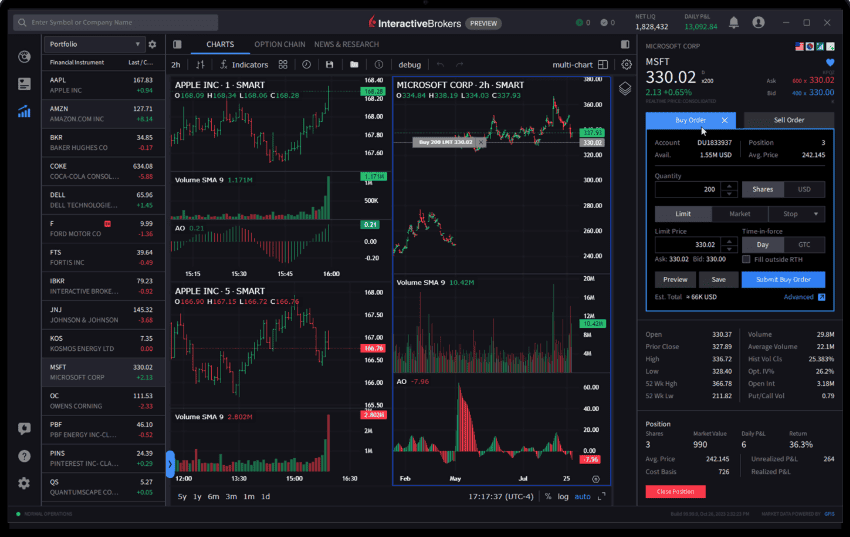The image size is (850, 537).
Task: Expand chart to fullscreen icon
Action: click(601, 496)
